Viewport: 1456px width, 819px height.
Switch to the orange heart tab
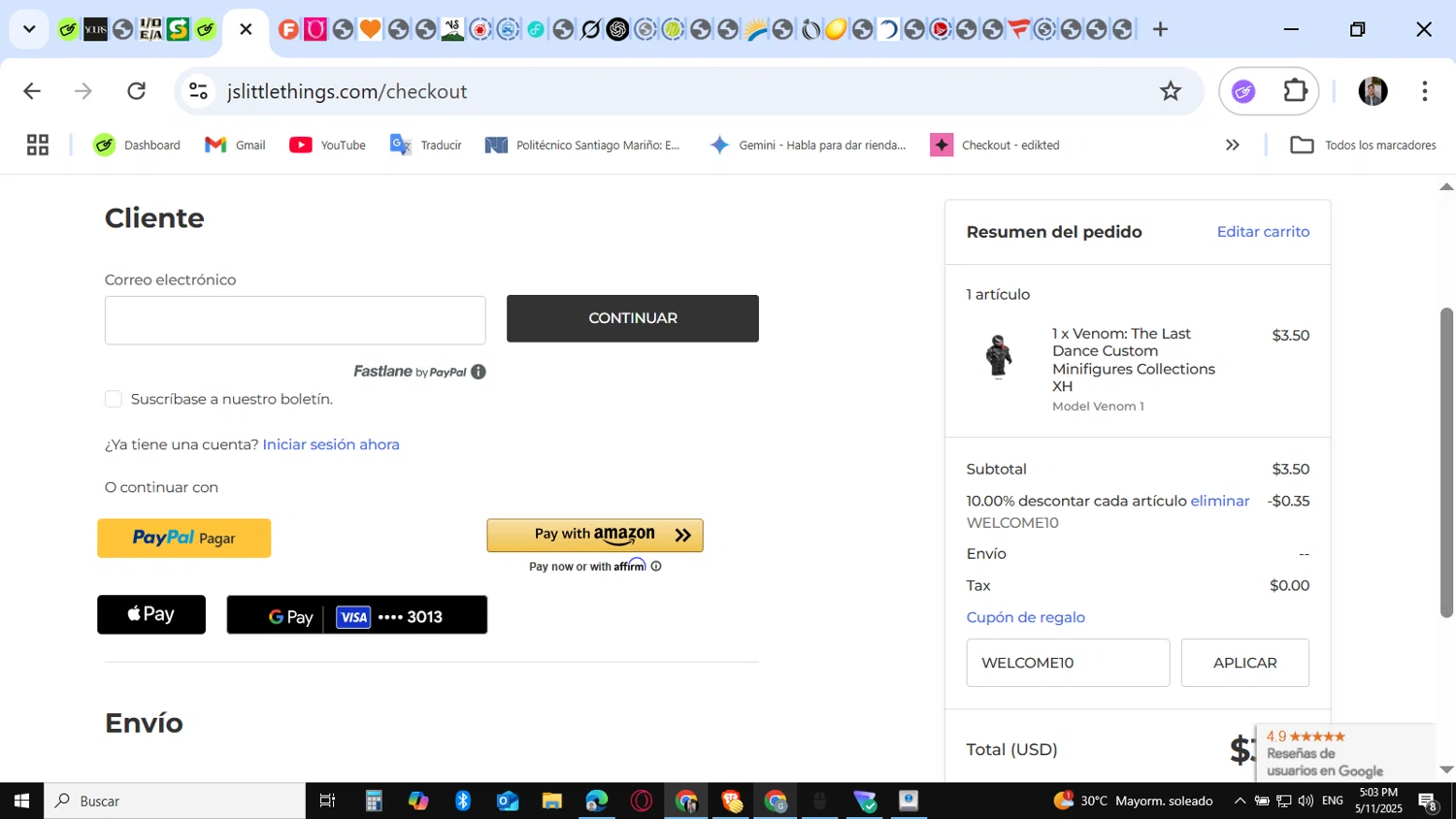[x=370, y=29]
